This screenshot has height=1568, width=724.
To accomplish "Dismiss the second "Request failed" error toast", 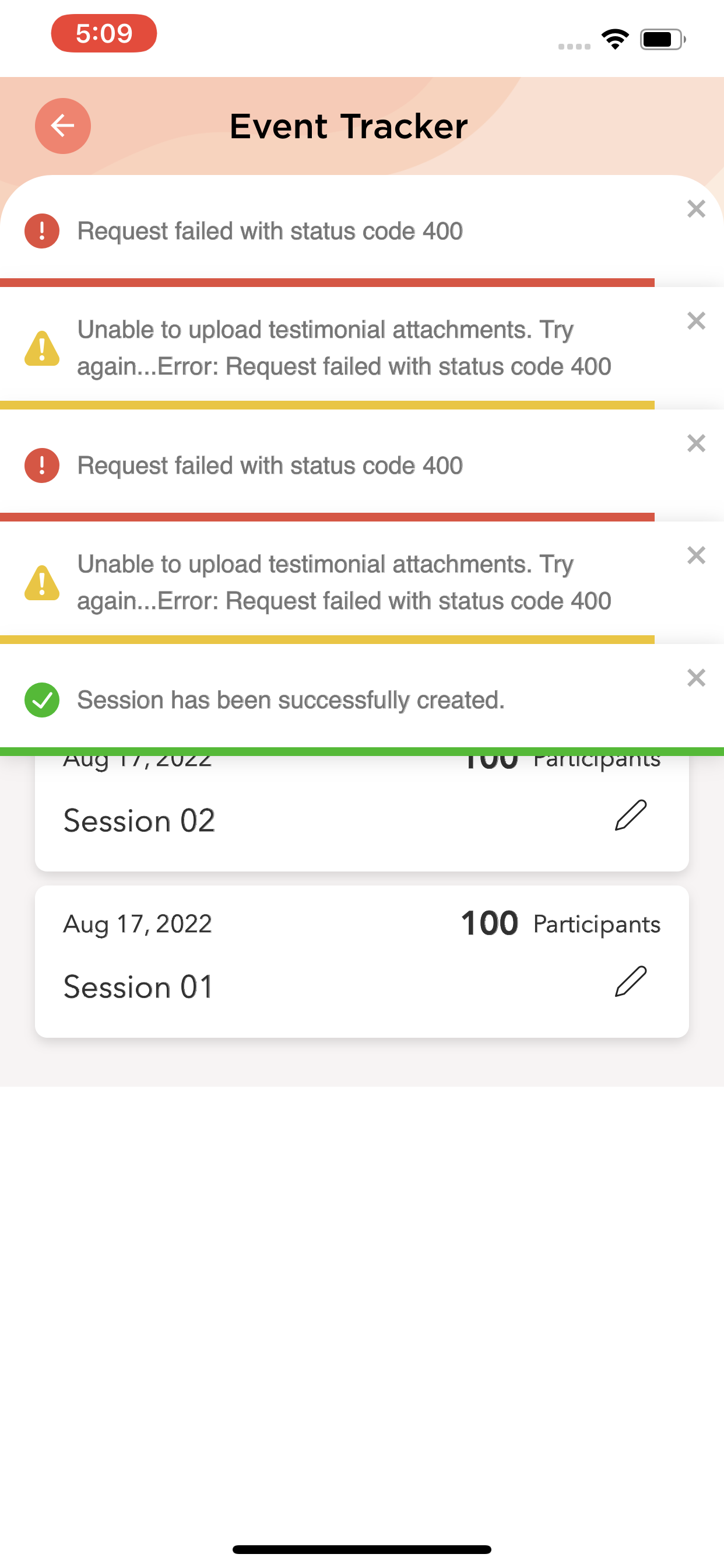I will coord(695,443).
